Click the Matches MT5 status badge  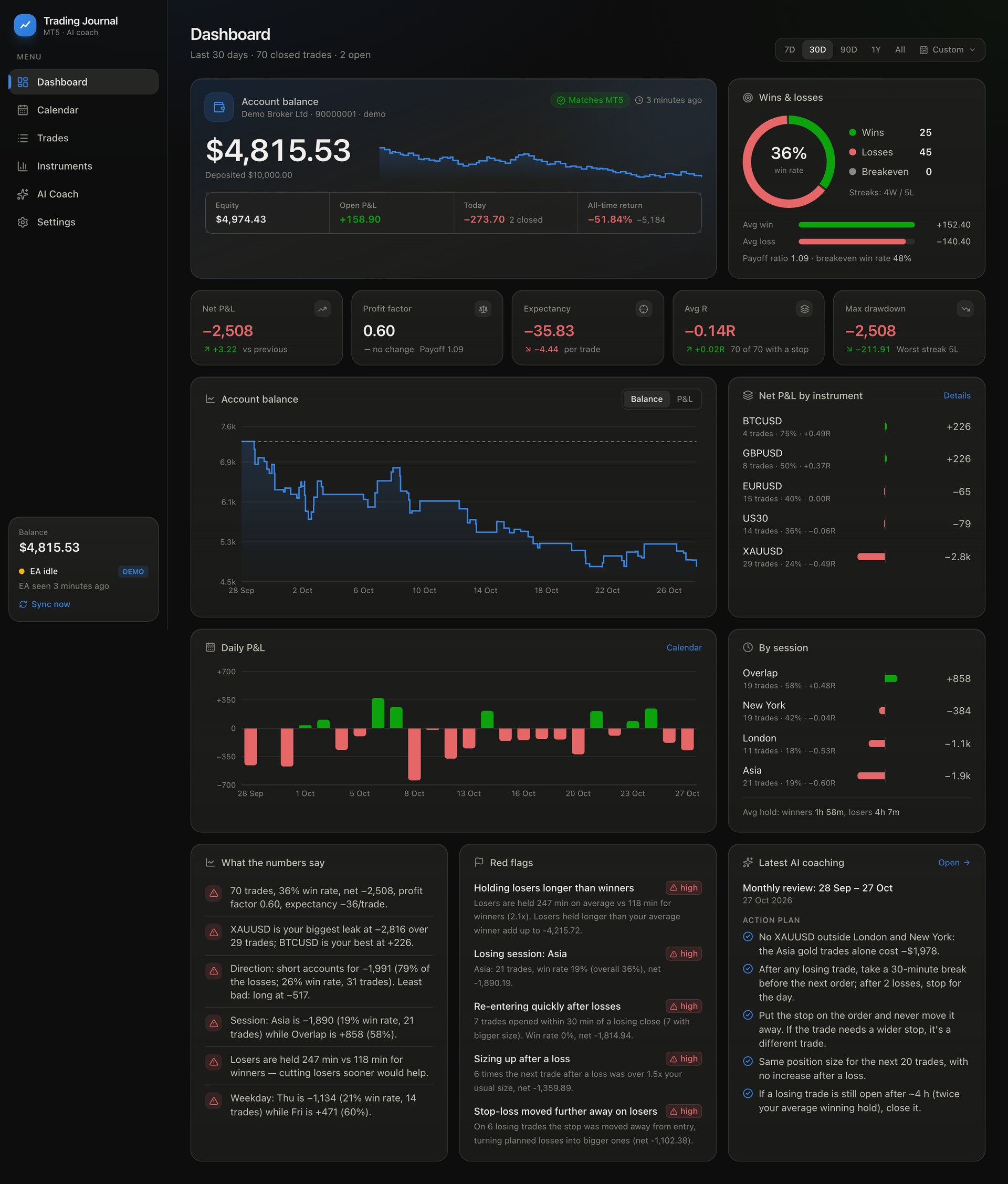coord(590,100)
